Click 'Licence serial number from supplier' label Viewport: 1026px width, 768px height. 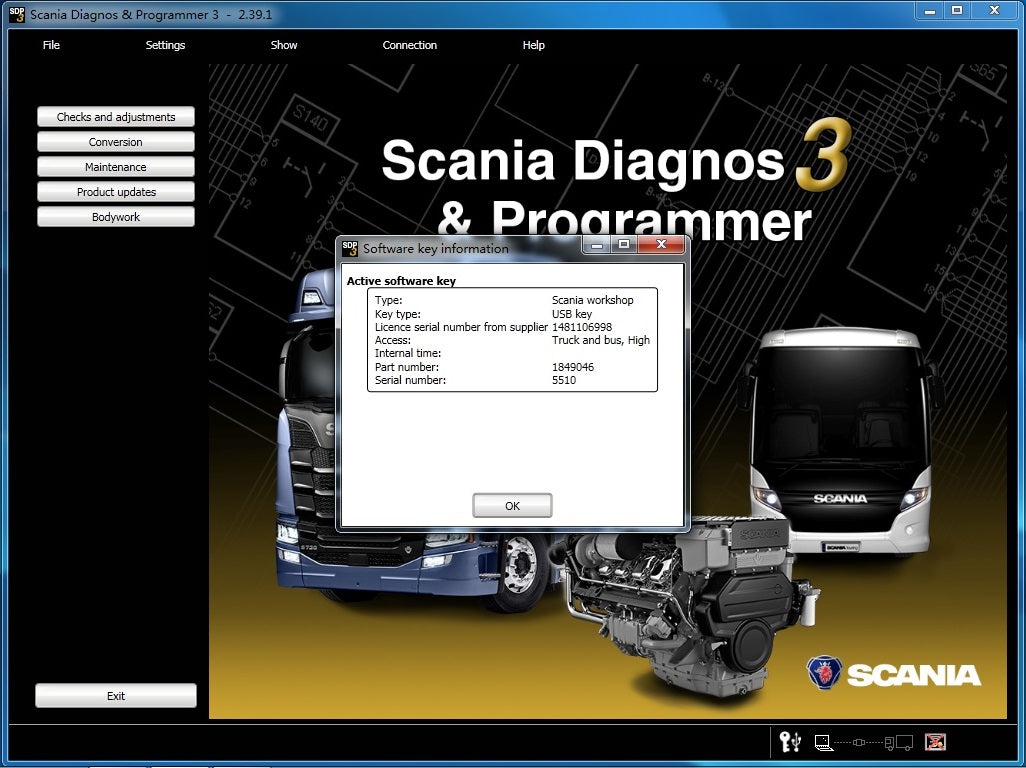[461, 327]
